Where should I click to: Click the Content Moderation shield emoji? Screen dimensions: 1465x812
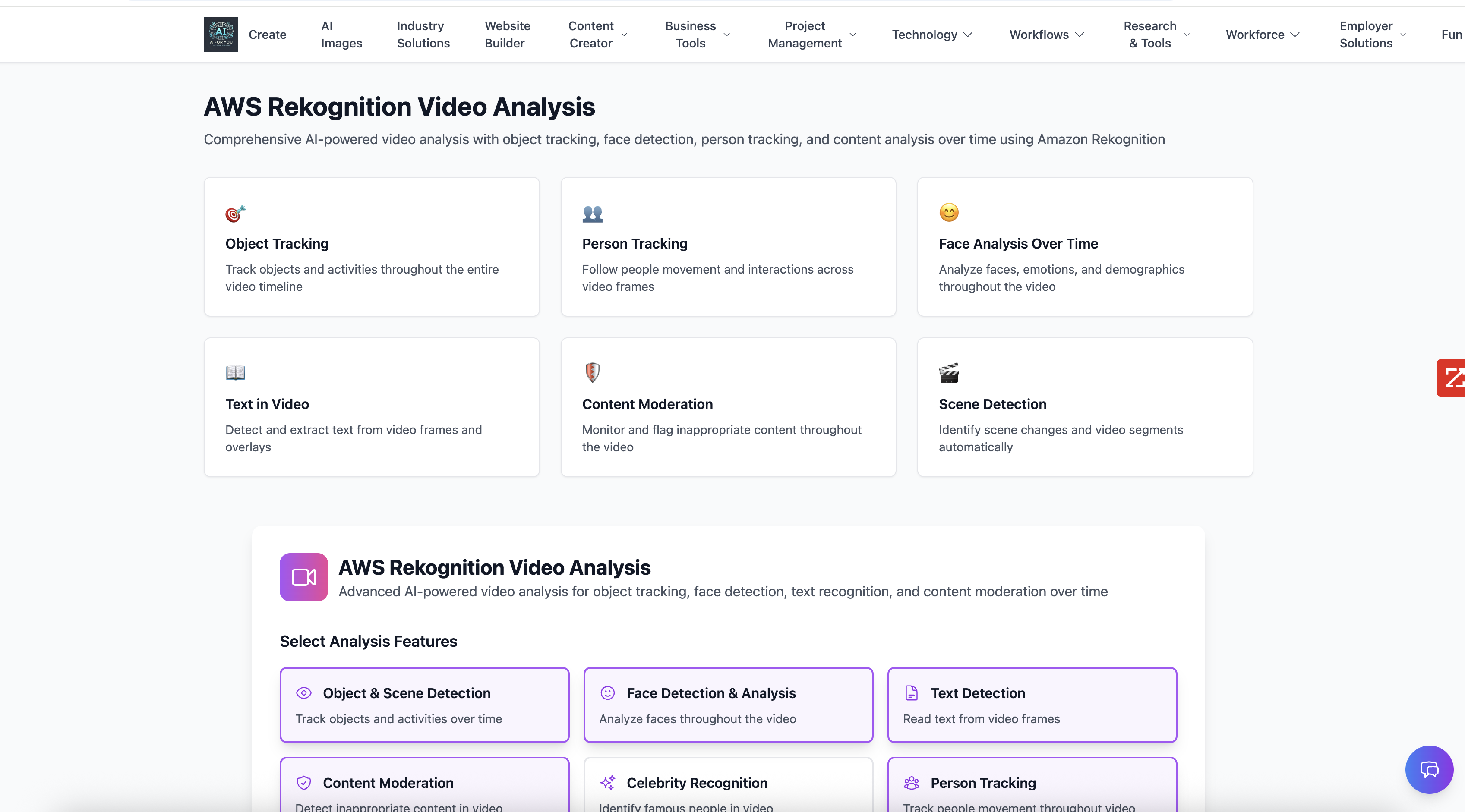click(x=592, y=372)
